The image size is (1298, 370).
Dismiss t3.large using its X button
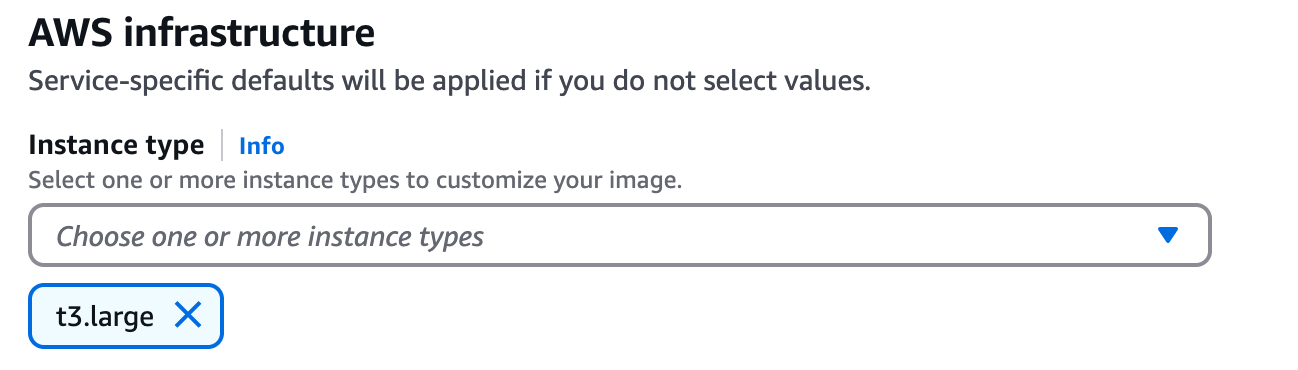[188, 317]
